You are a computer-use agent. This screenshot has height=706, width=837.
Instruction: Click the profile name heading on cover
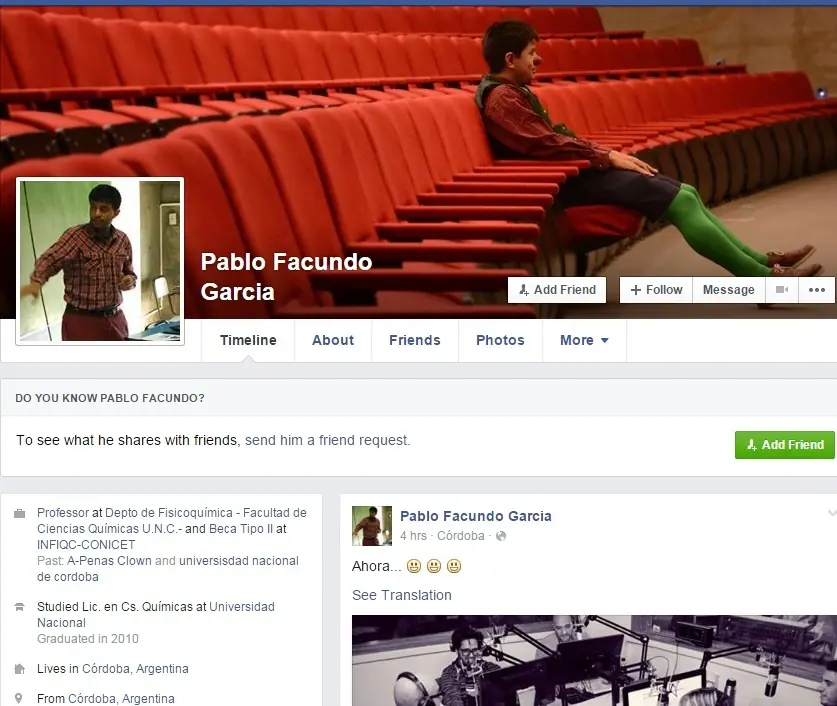(286, 276)
